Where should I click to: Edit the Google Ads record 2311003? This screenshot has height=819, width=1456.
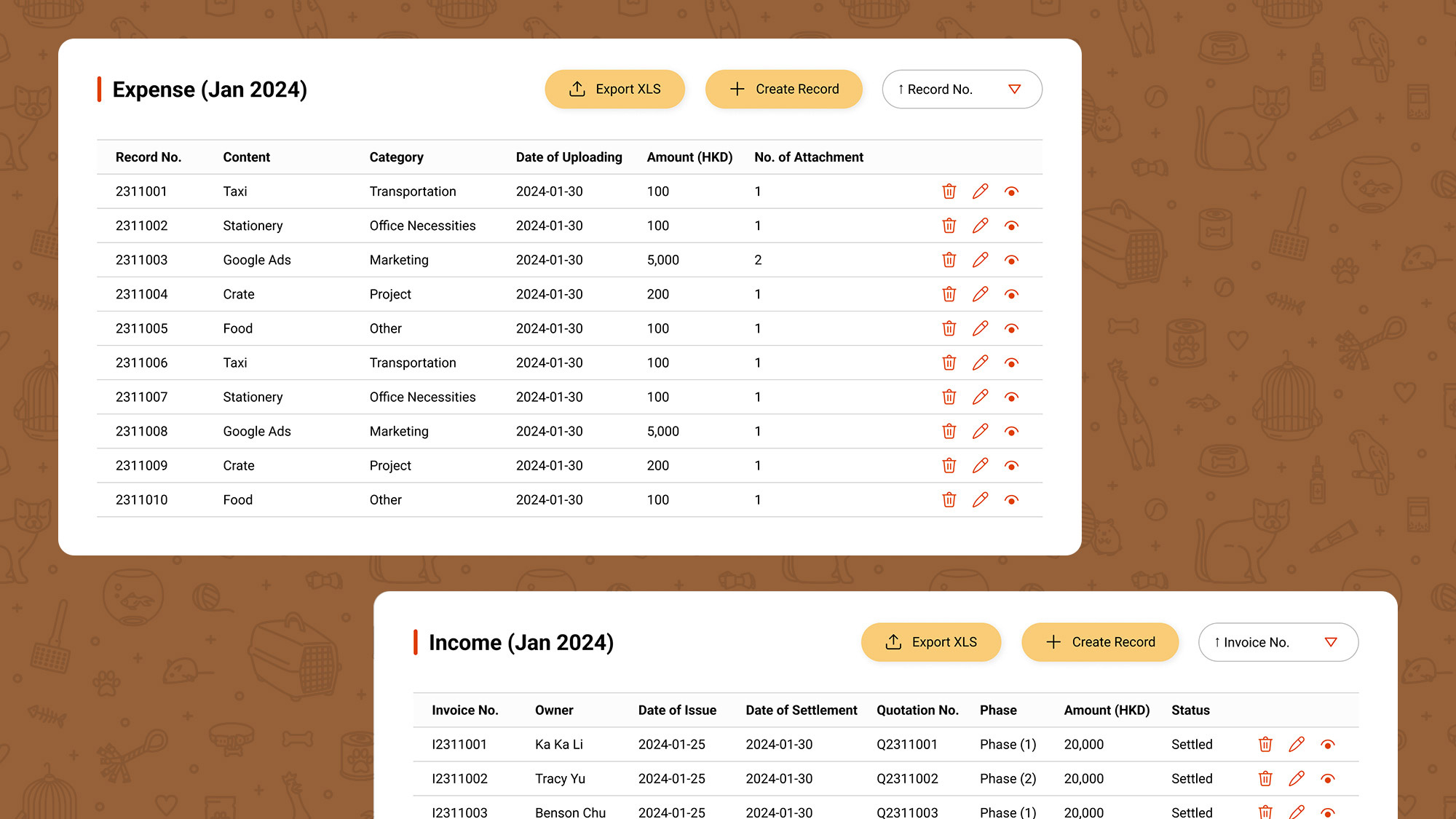[980, 260]
